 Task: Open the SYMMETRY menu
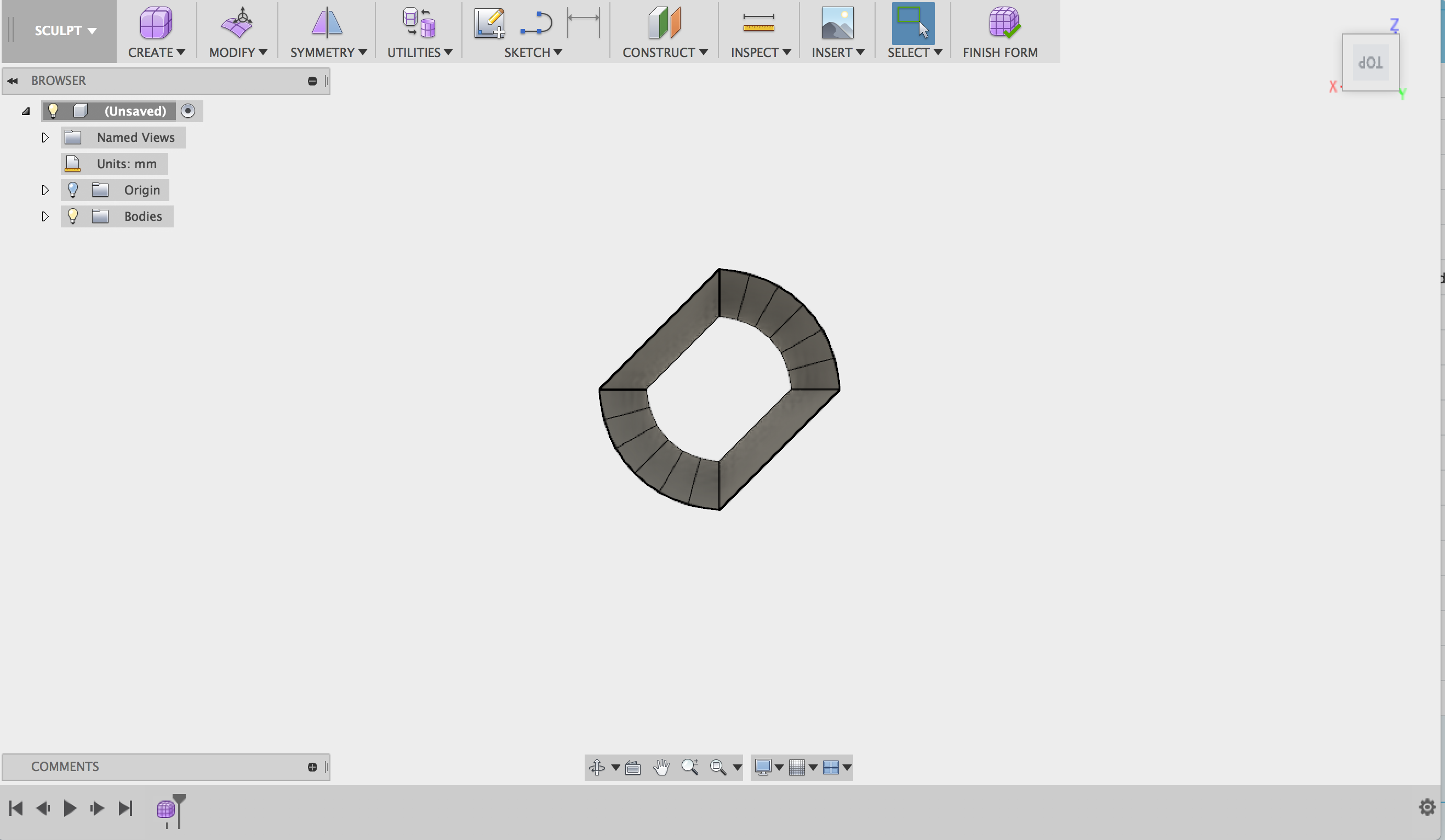coord(329,52)
